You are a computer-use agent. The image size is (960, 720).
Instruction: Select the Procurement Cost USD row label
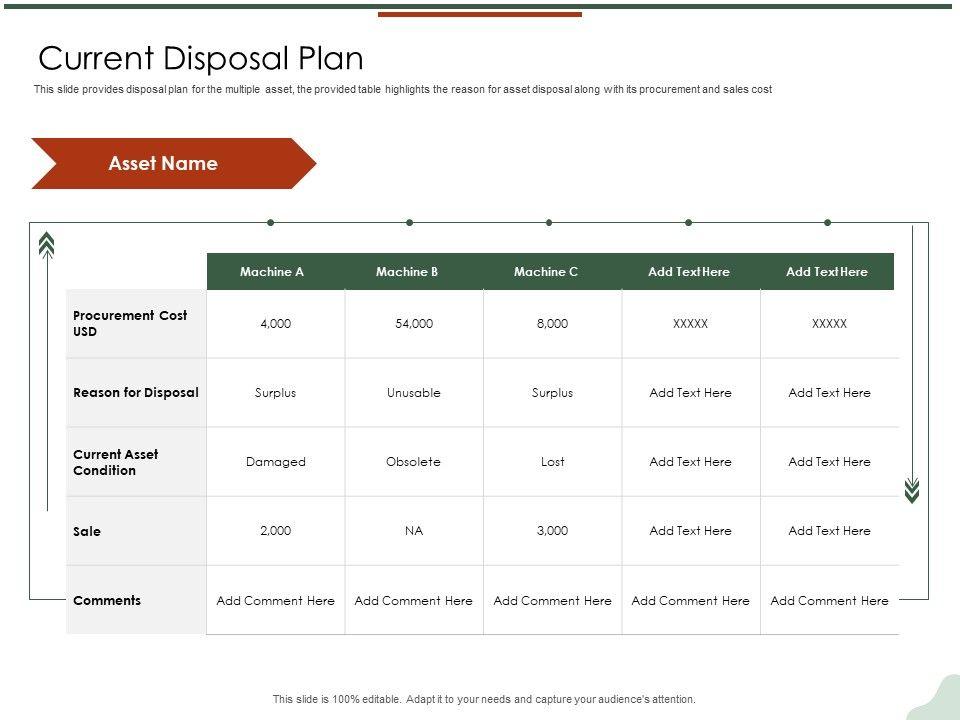[x=130, y=323]
